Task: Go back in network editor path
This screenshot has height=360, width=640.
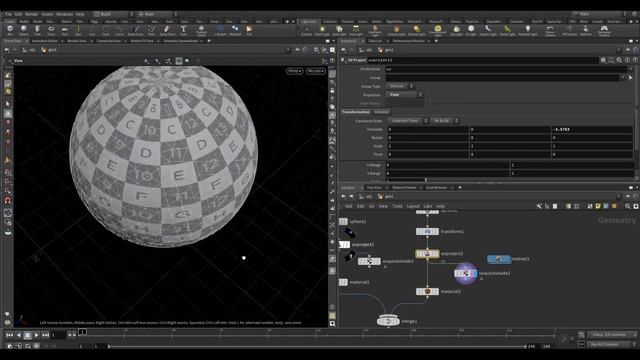Action: (x=343, y=196)
